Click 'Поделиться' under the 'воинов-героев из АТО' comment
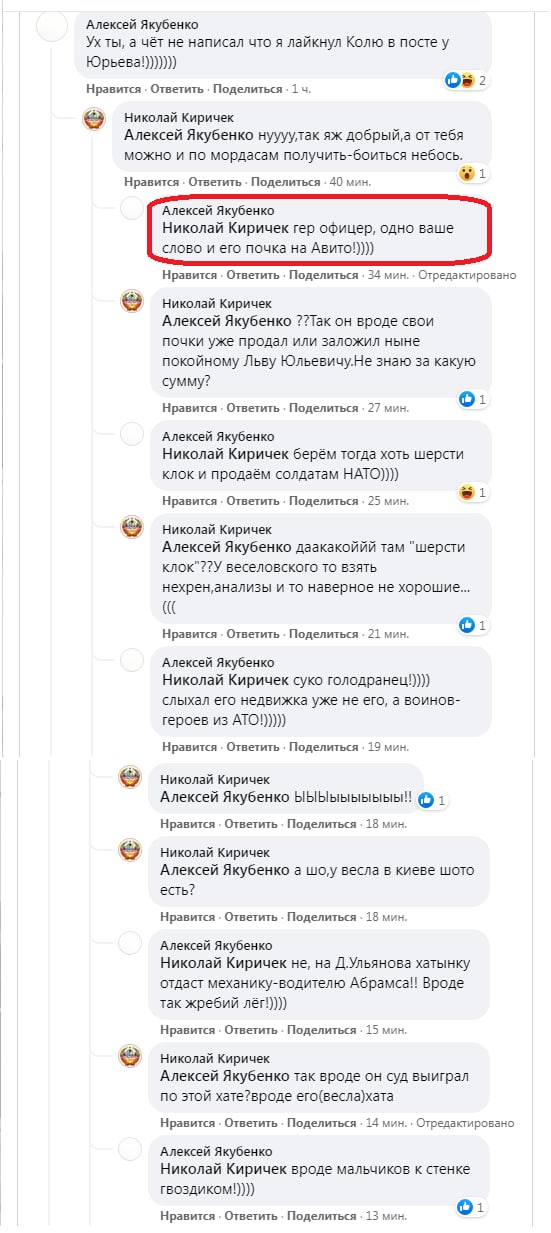The width and height of the screenshot is (551, 1233). [324, 747]
